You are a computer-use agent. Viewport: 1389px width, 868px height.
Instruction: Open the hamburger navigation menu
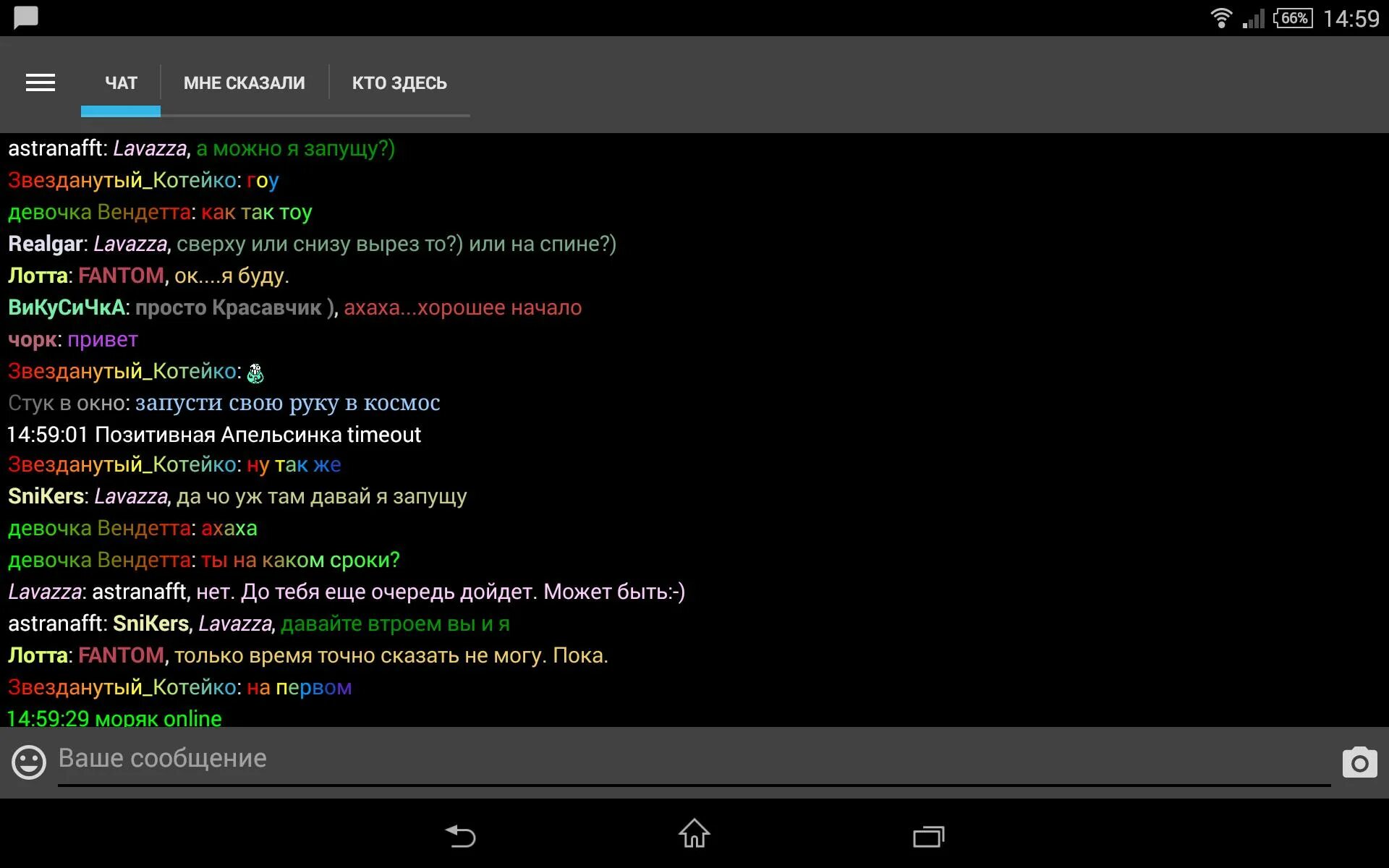tap(41, 83)
